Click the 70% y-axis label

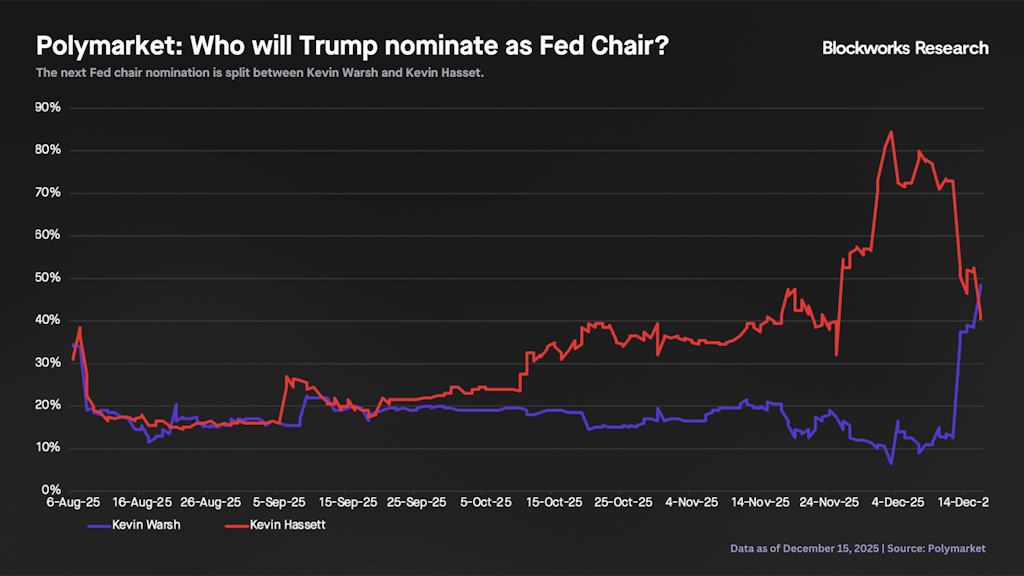(x=48, y=192)
